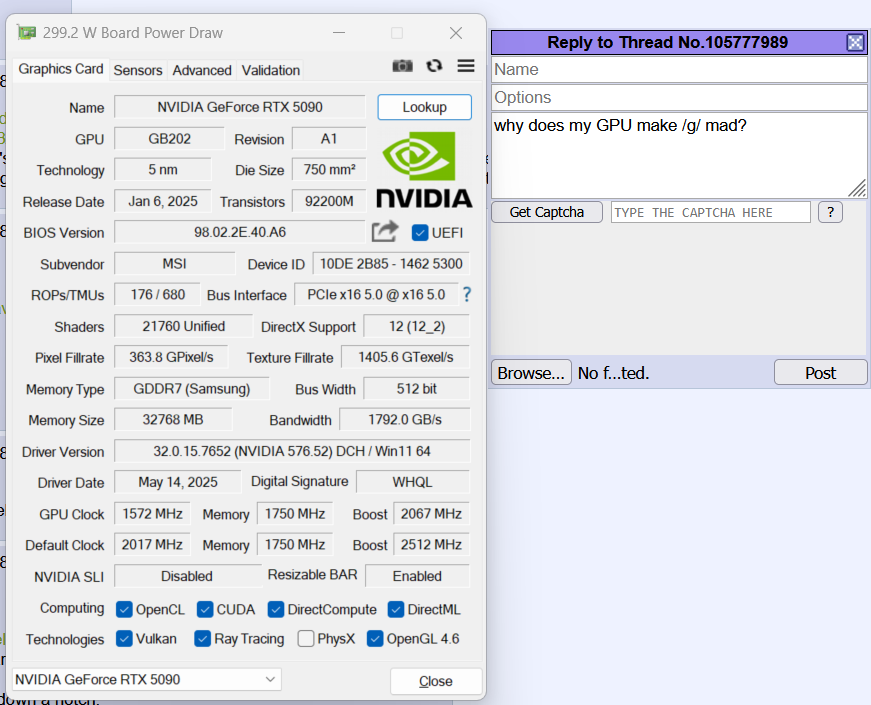Open the Advanced tab
Viewport: 871px width, 705px height.
[x=202, y=71]
